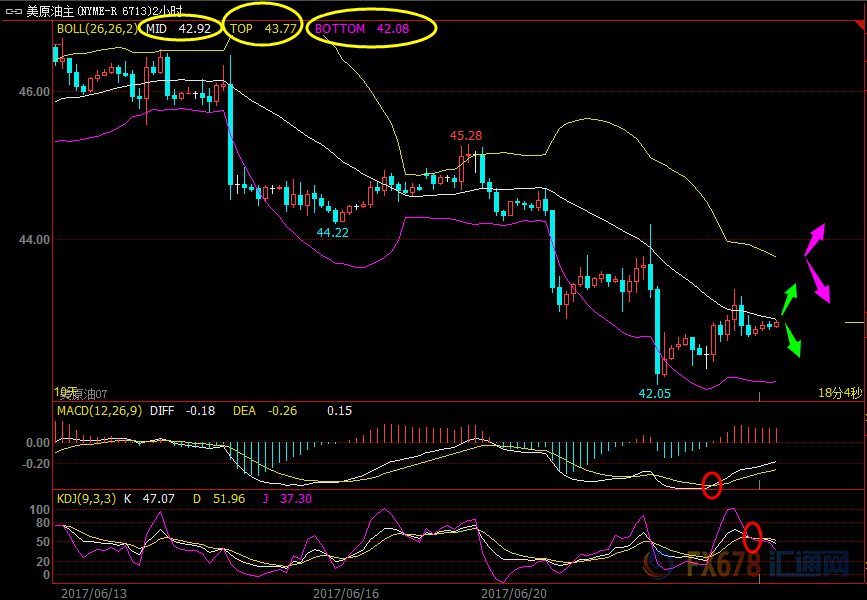The image size is (867, 600).
Task: Click the 44.22 swing low price label
Action: pos(332,232)
